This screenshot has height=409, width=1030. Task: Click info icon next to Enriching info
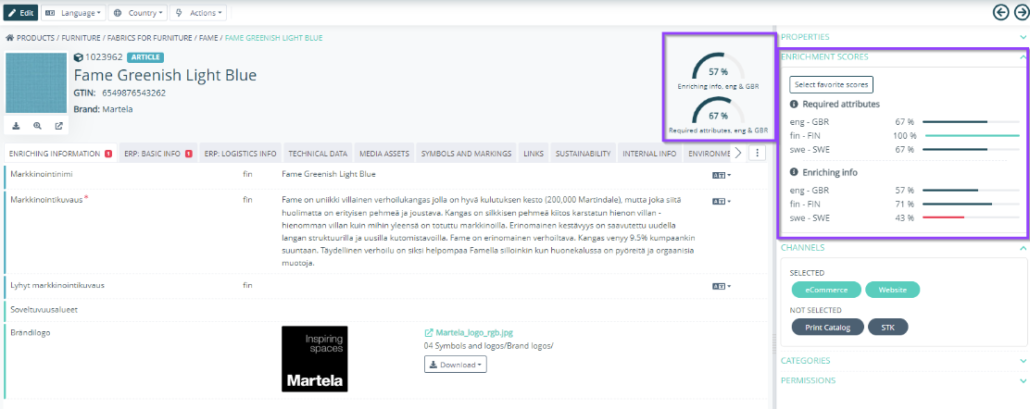(794, 173)
